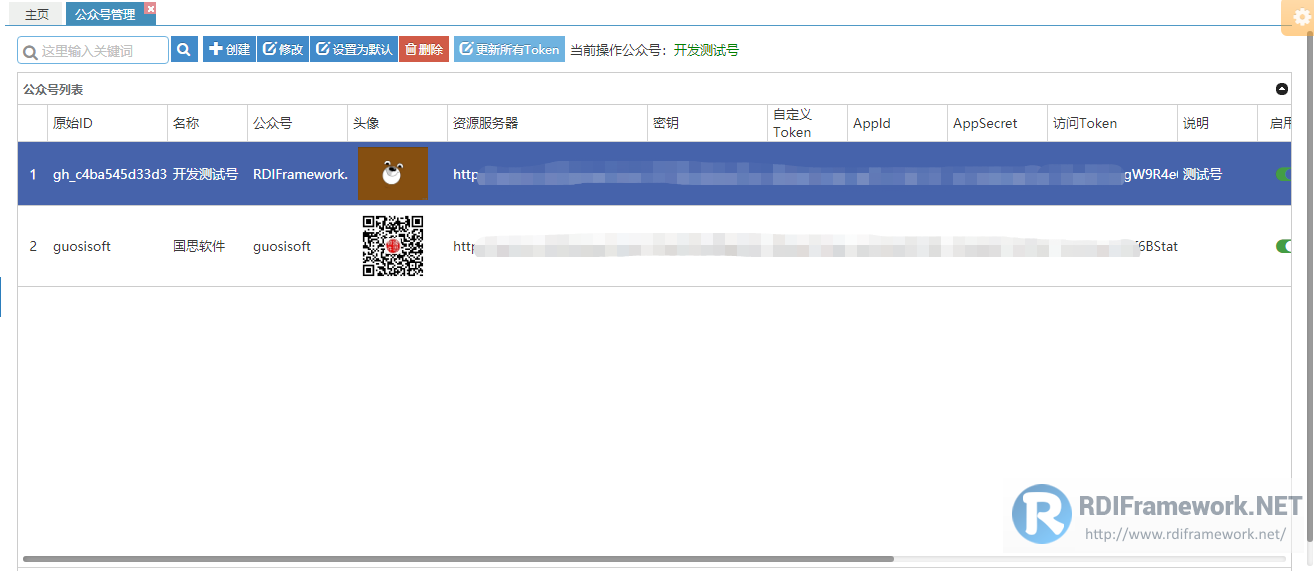Click the 资源服务器 column header

[547, 124]
